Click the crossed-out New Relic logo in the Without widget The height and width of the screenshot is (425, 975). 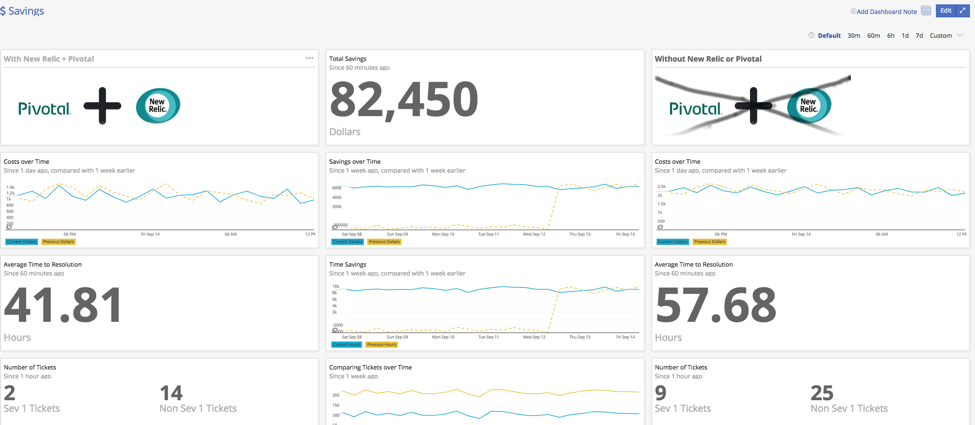click(x=809, y=107)
